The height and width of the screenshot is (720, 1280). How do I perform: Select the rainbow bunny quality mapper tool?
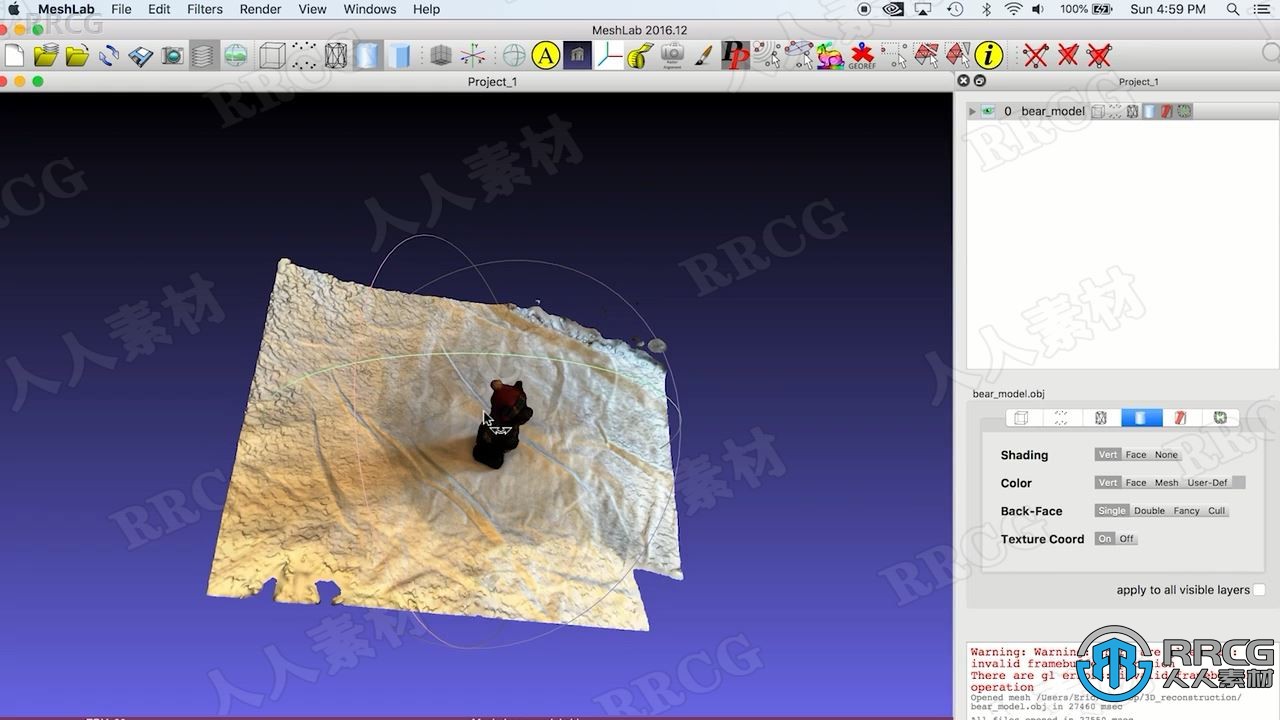pyautogui.click(x=830, y=55)
